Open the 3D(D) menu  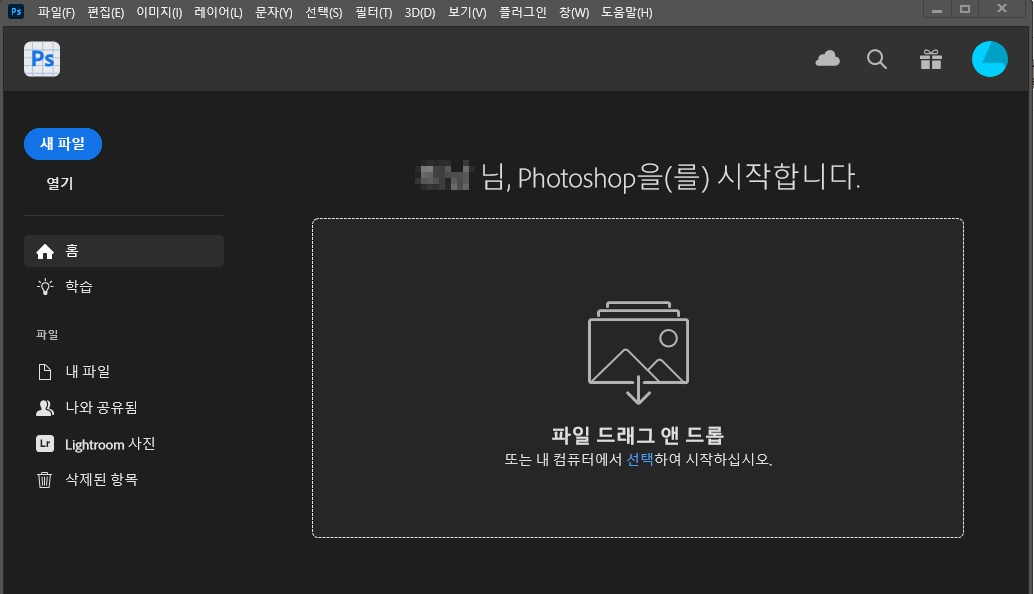click(420, 13)
